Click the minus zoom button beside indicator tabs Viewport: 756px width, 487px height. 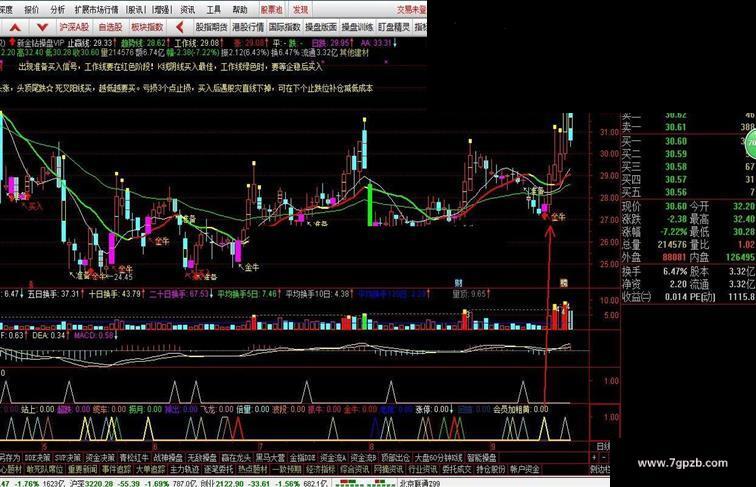pos(604,458)
